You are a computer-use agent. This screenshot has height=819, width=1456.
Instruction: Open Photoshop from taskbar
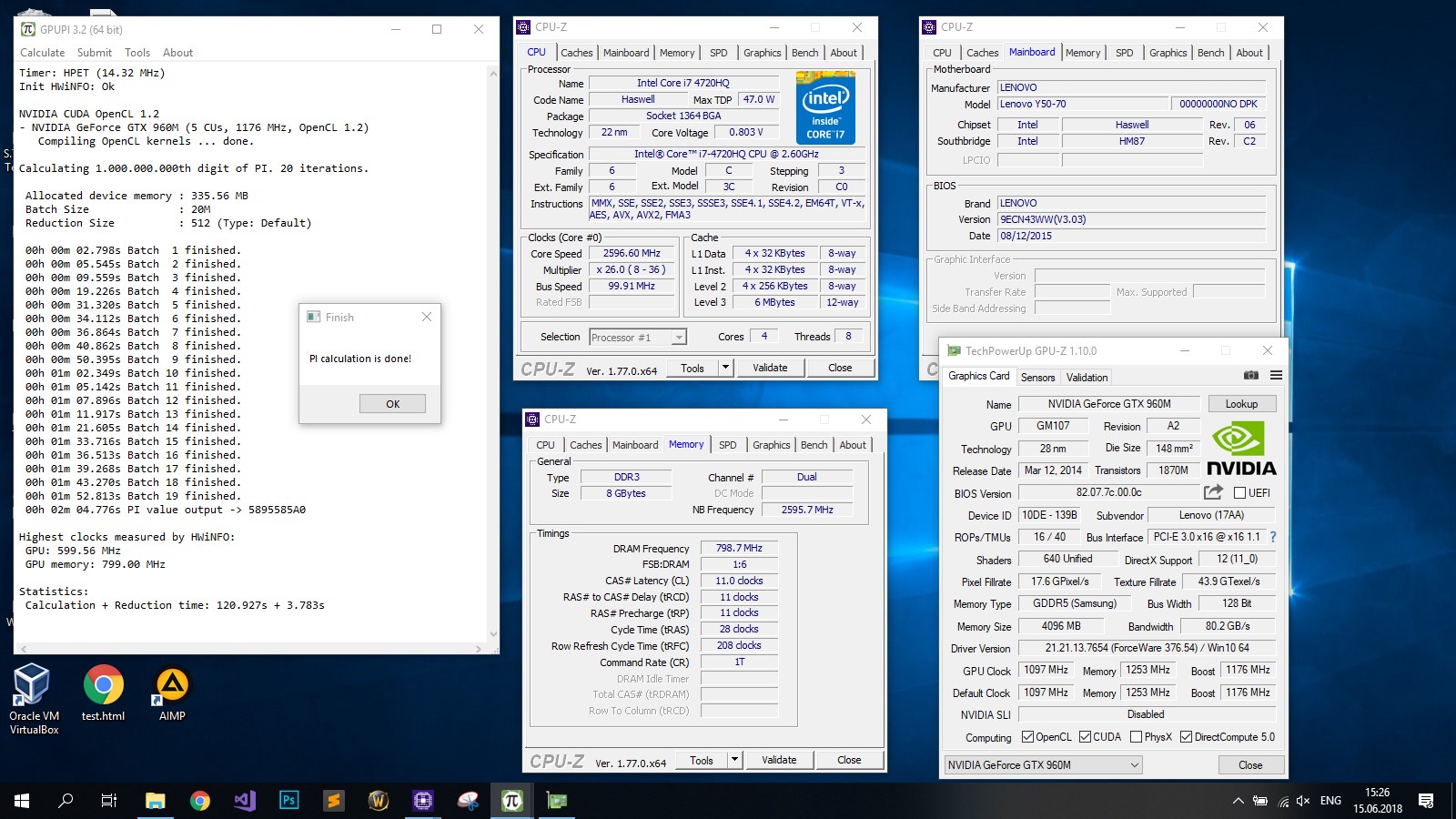289,801
